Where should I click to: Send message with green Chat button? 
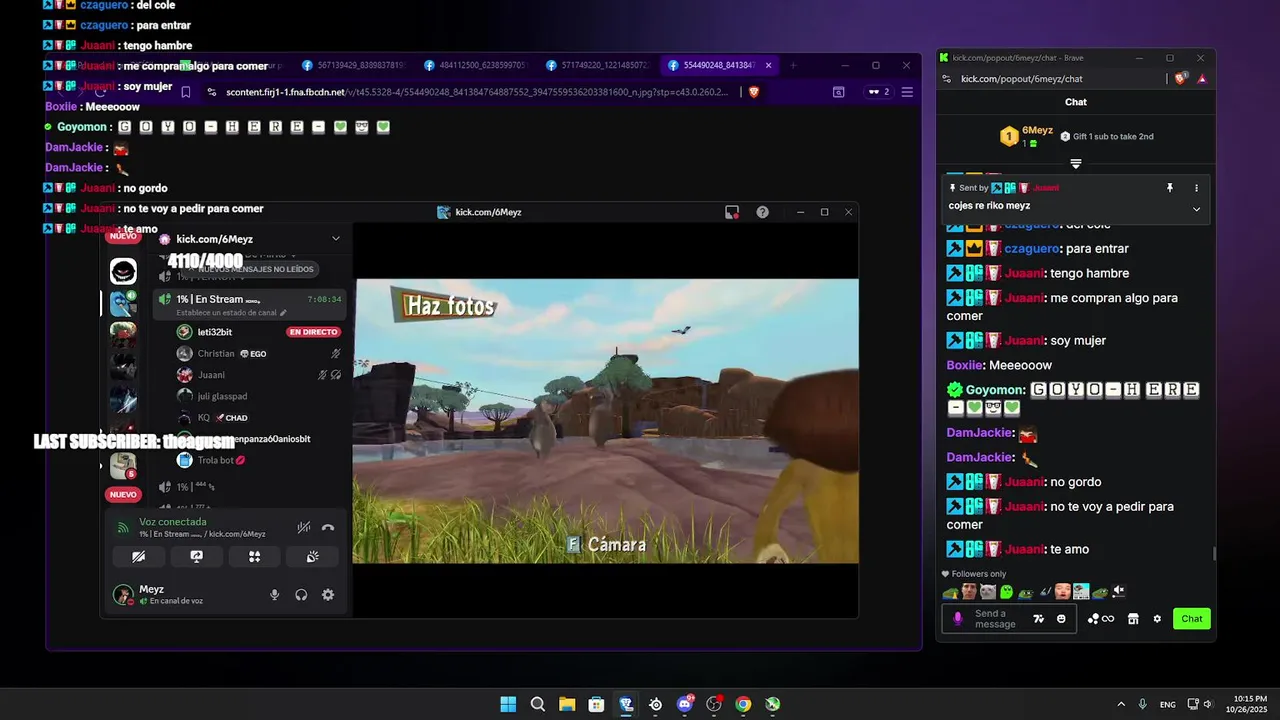coord(1192,619)
